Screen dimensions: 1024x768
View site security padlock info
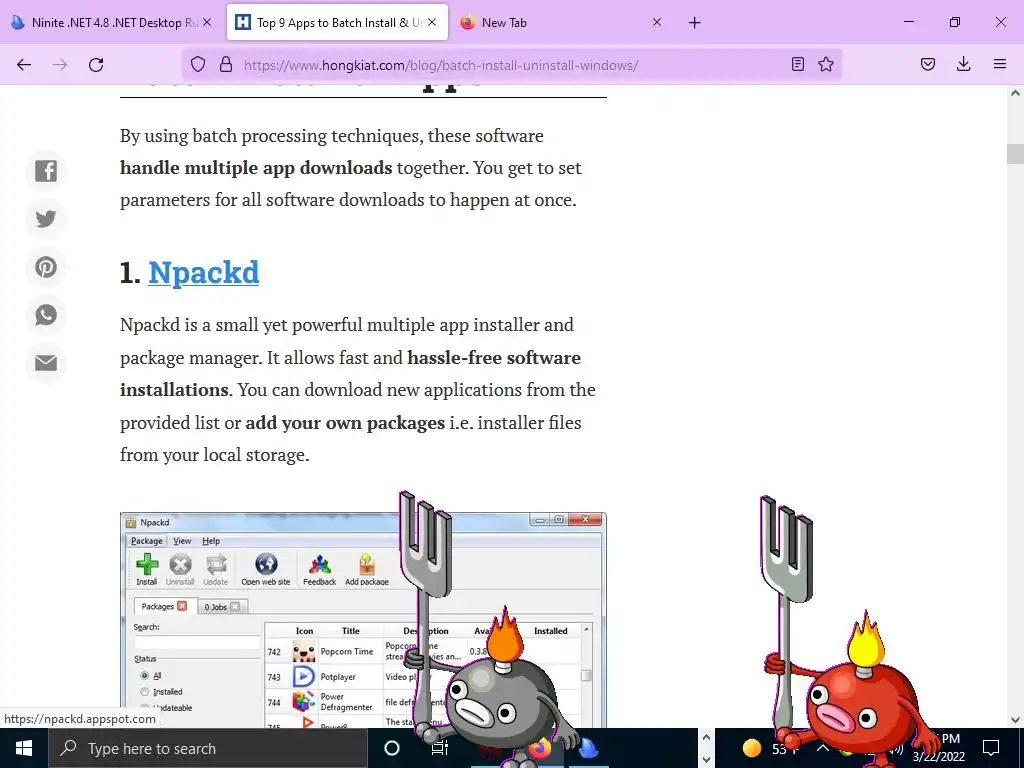pyautogui.click(x=226, y=64)
